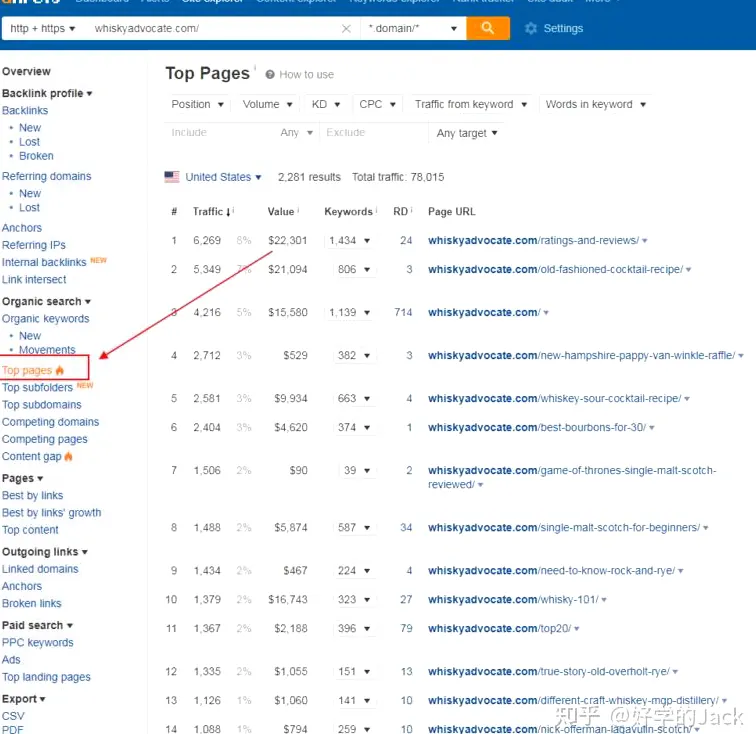Open the Any match dropdown next to Include
The height and width of the screenshot is (734, 756).
[x=297, y=133]
